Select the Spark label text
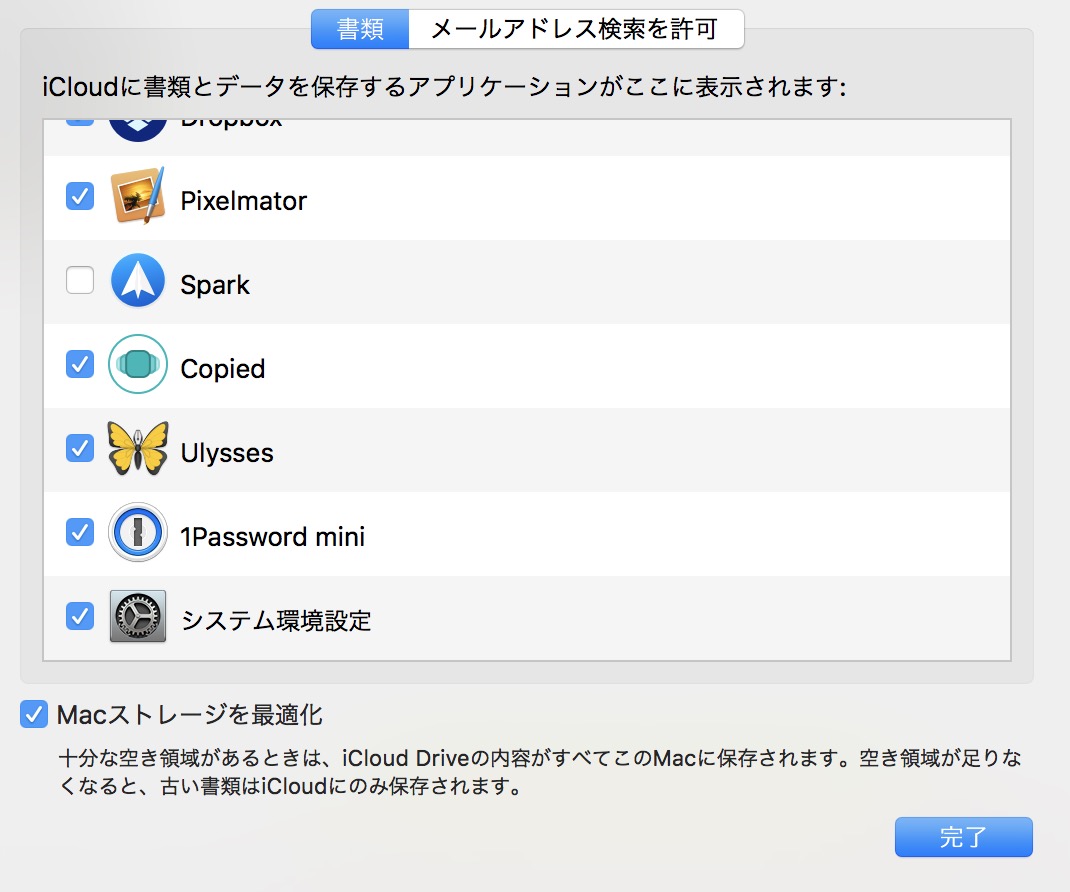The image size is (1070, 892). pos(215,285)
